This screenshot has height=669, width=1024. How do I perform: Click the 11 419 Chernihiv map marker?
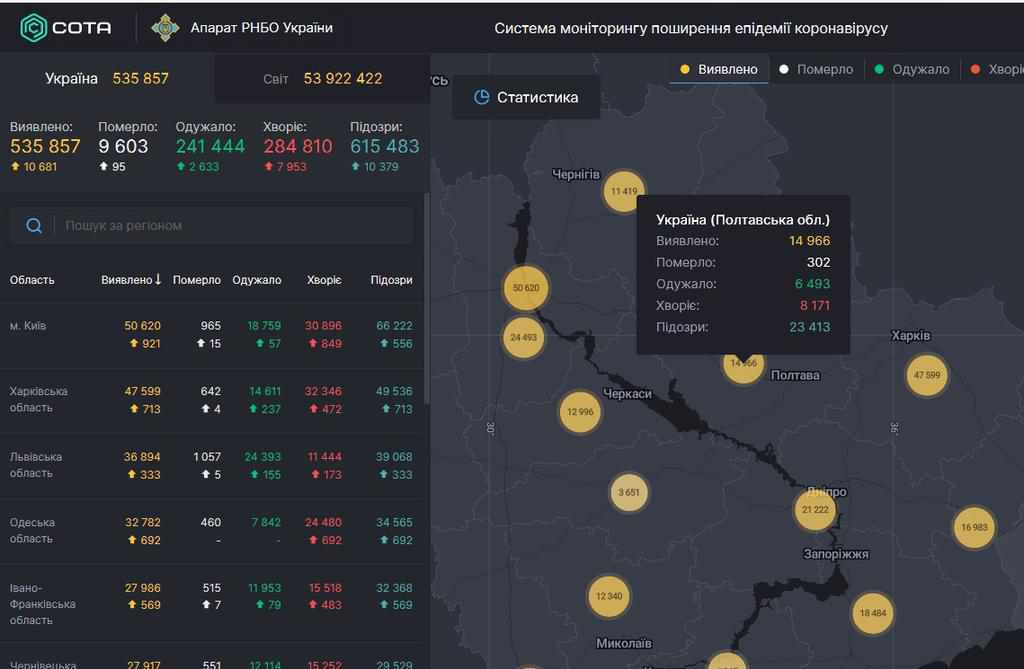(623, 191)
